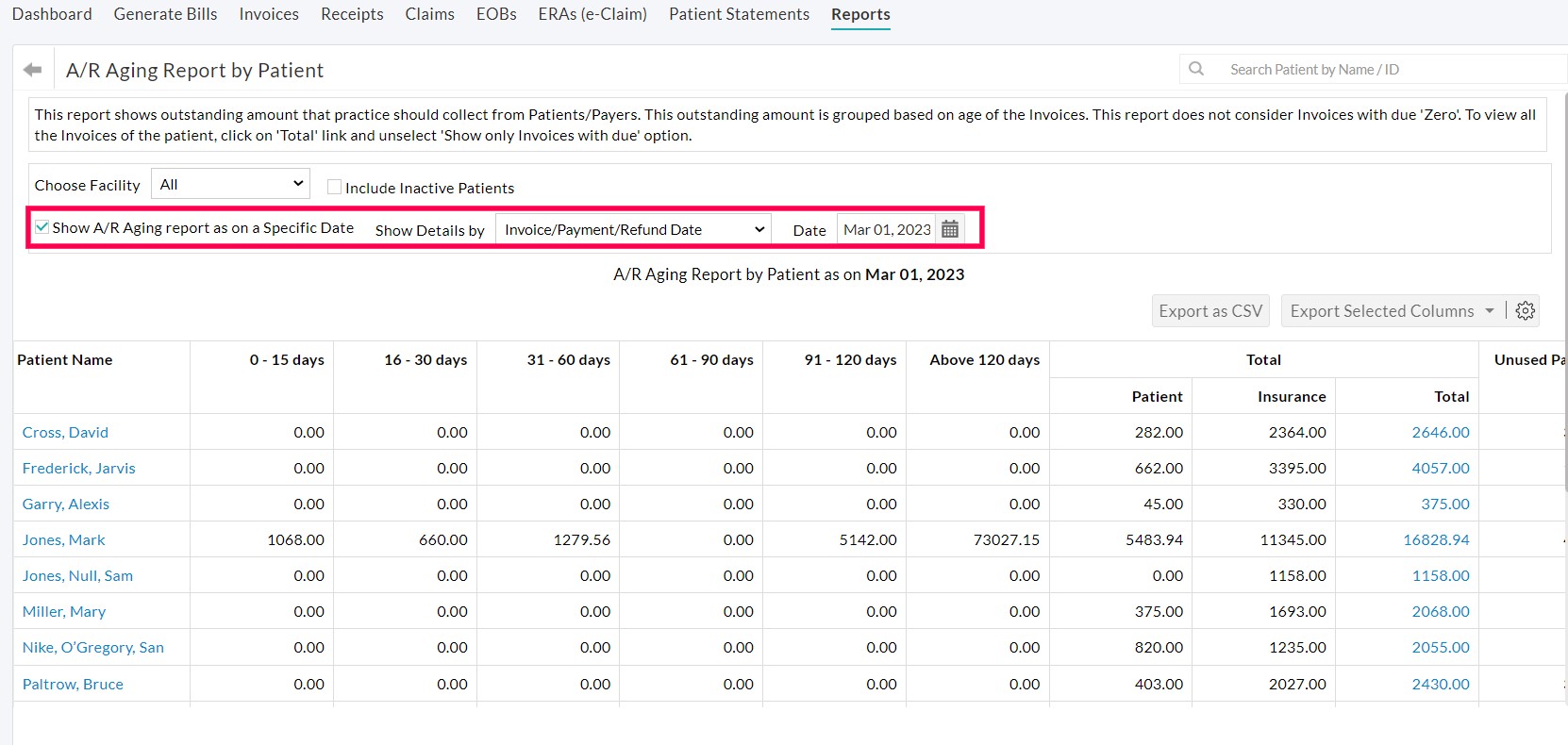Open column settings gear icon
The width and height of the screenshot is (1568, 745).
coord(1526,310)
